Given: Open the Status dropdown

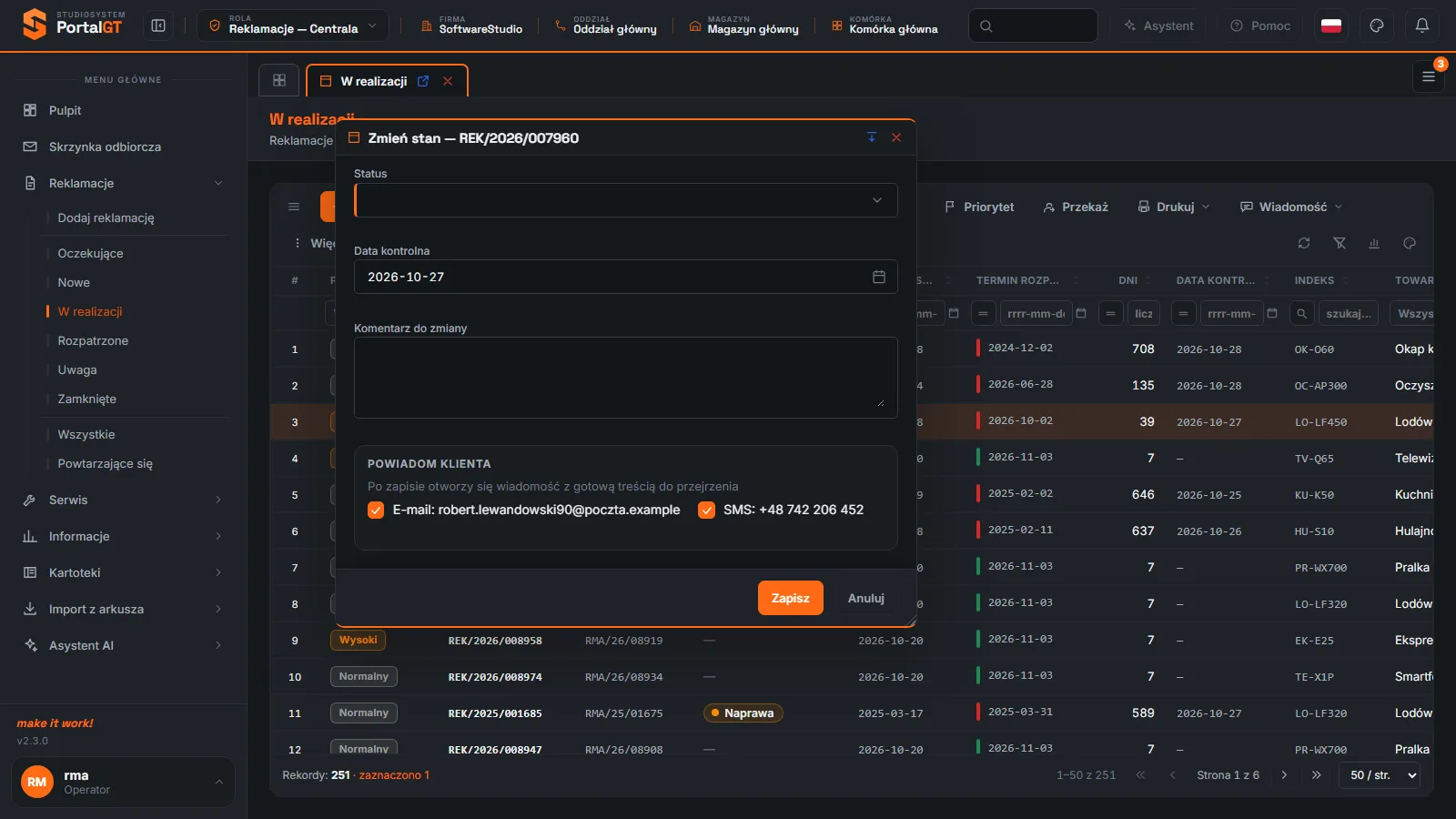Looking at the screenshot, I should (x=626, y=200).
